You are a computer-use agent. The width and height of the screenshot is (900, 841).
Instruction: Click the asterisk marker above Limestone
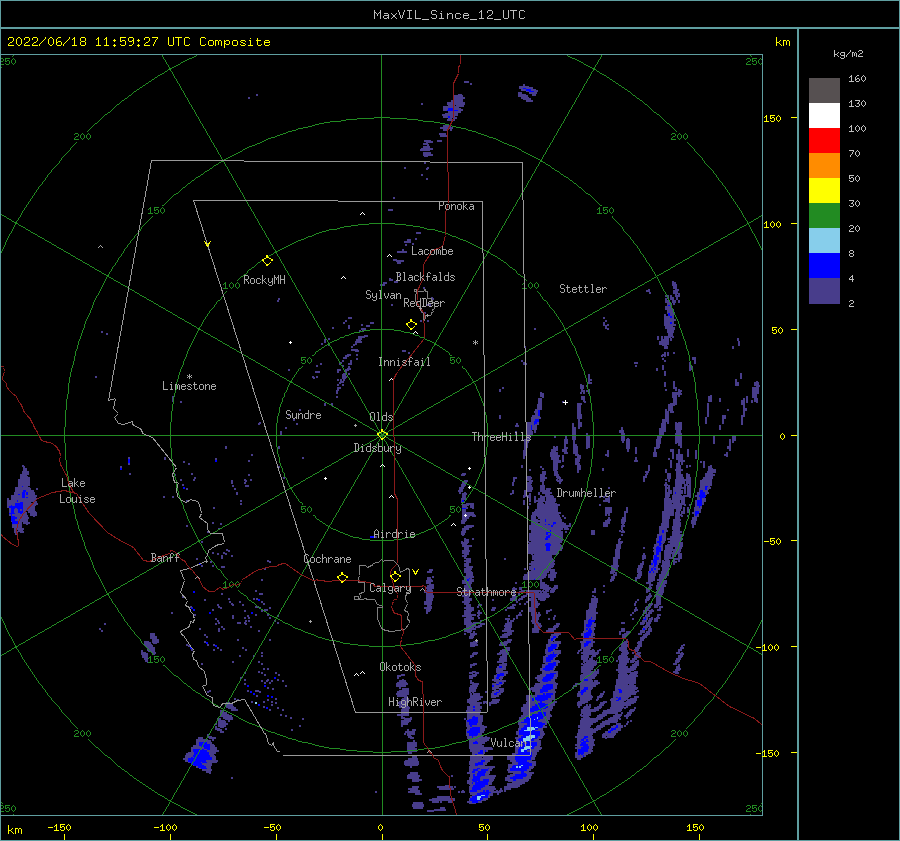pyautogui.click(x=189, y=377)
